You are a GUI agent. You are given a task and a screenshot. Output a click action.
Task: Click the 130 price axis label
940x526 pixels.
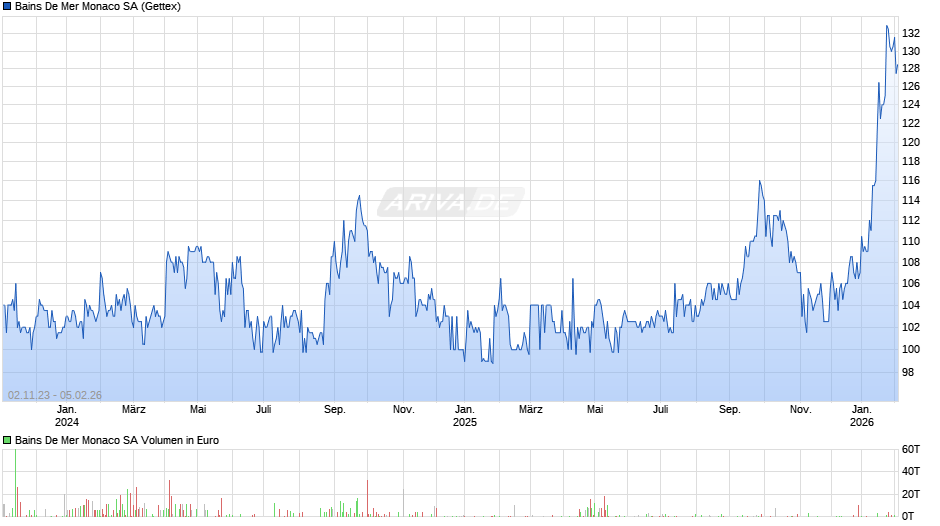pyautogui.click(x=911, y=51)
